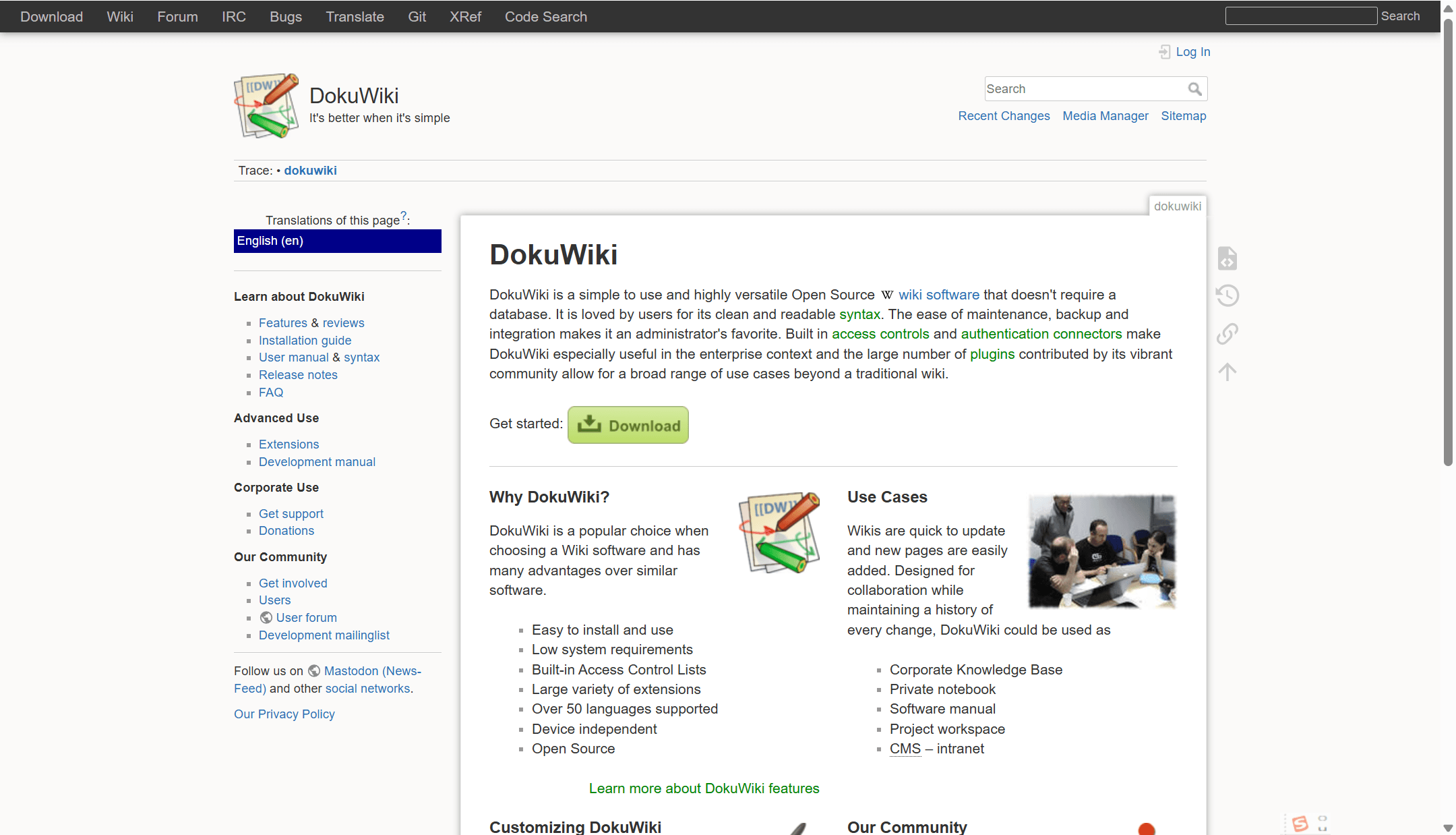The height and width of the screenshot is (835, 1456).
Task: Open the Get support link
Action: pyautogui.click(x=291, y=514)
